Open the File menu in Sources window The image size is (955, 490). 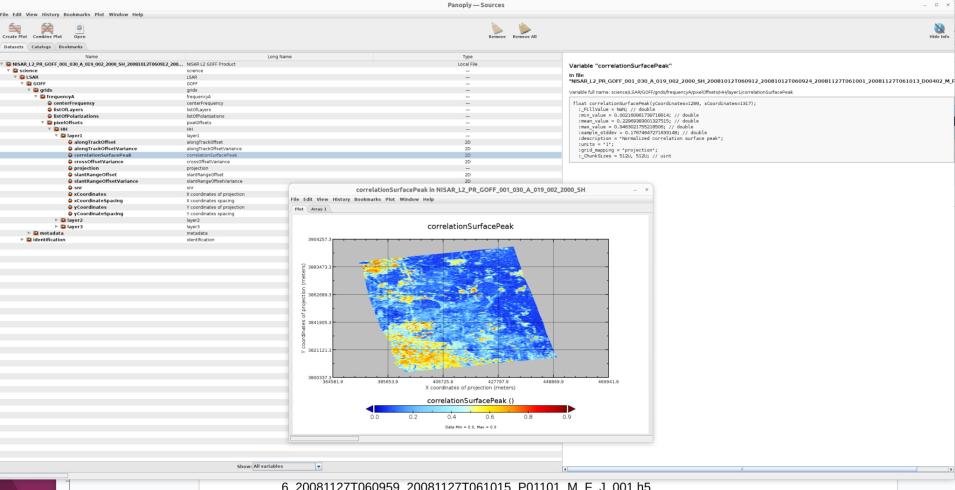click(4, 14)
